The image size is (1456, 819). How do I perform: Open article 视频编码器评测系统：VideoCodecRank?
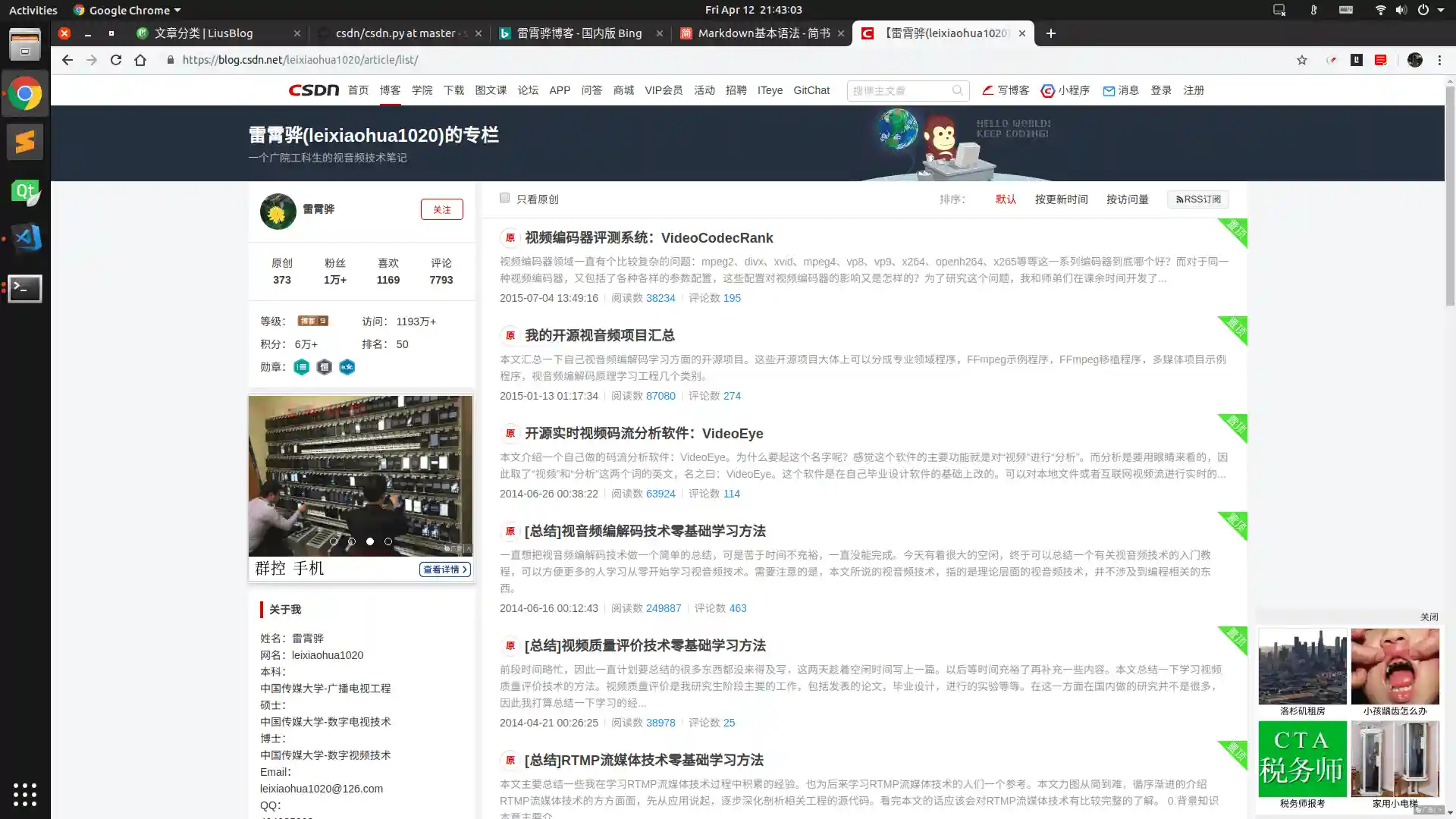point(649,238)
